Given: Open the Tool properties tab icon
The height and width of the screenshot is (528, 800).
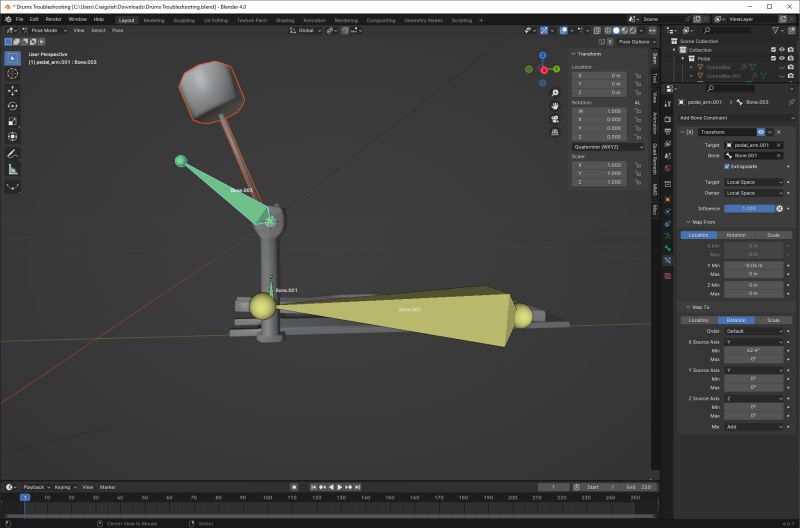Looking at the screenshot, I should click(x=667, y=104).
